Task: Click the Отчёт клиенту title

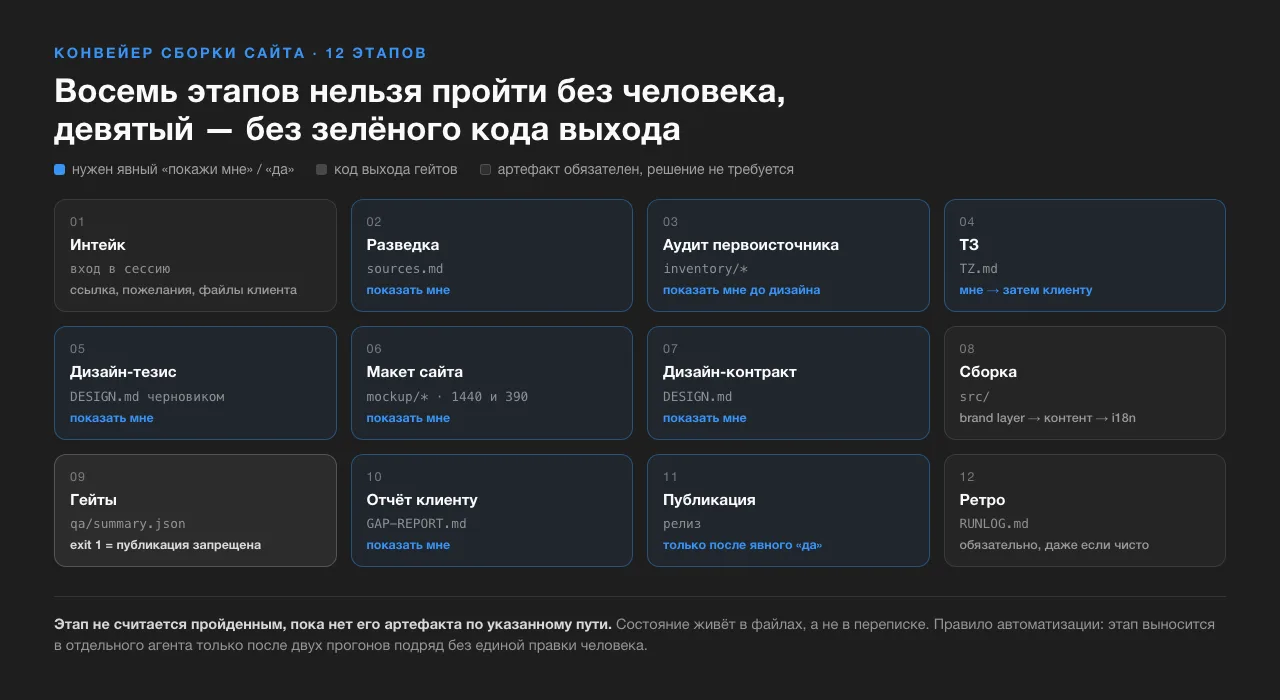Action: pos(422,500)
